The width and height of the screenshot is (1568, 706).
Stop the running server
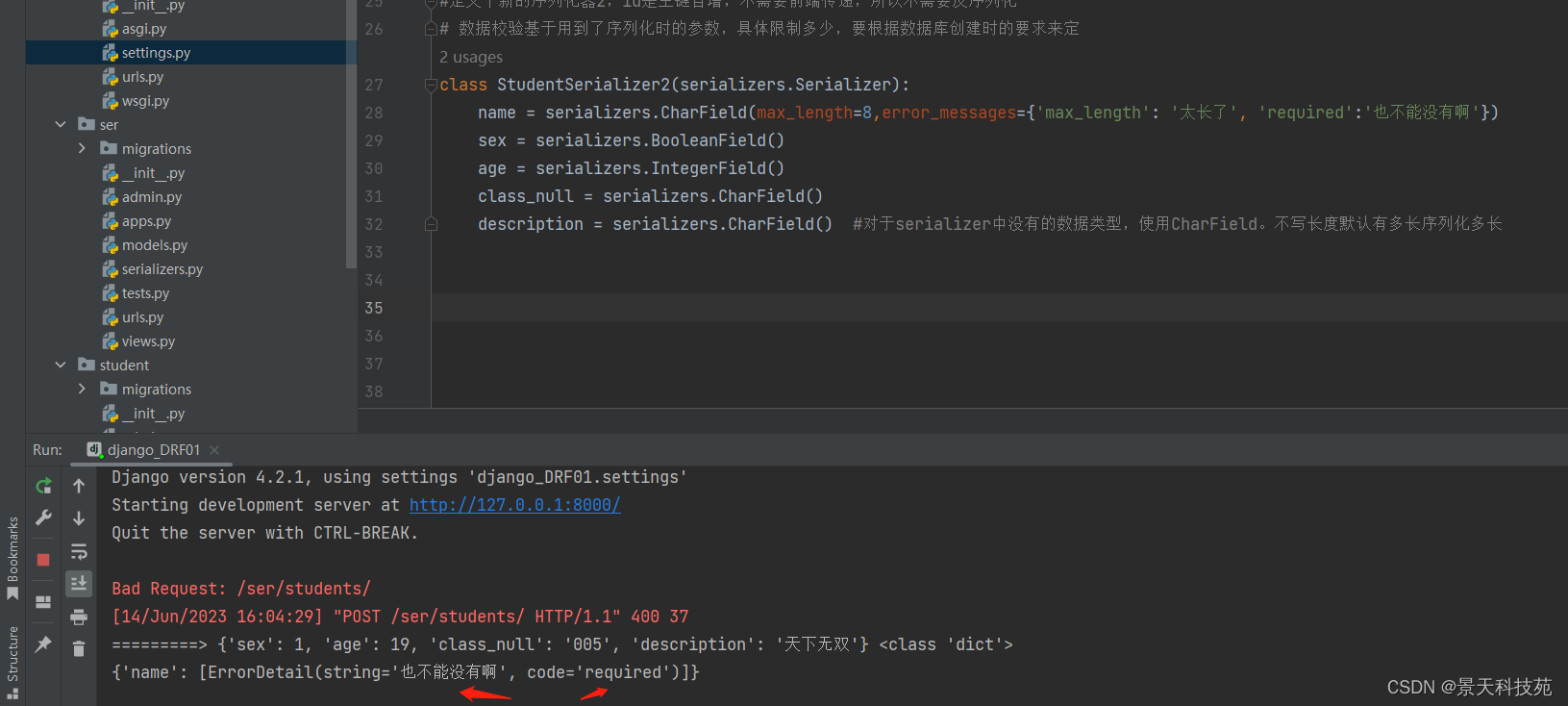coord(43,560)
